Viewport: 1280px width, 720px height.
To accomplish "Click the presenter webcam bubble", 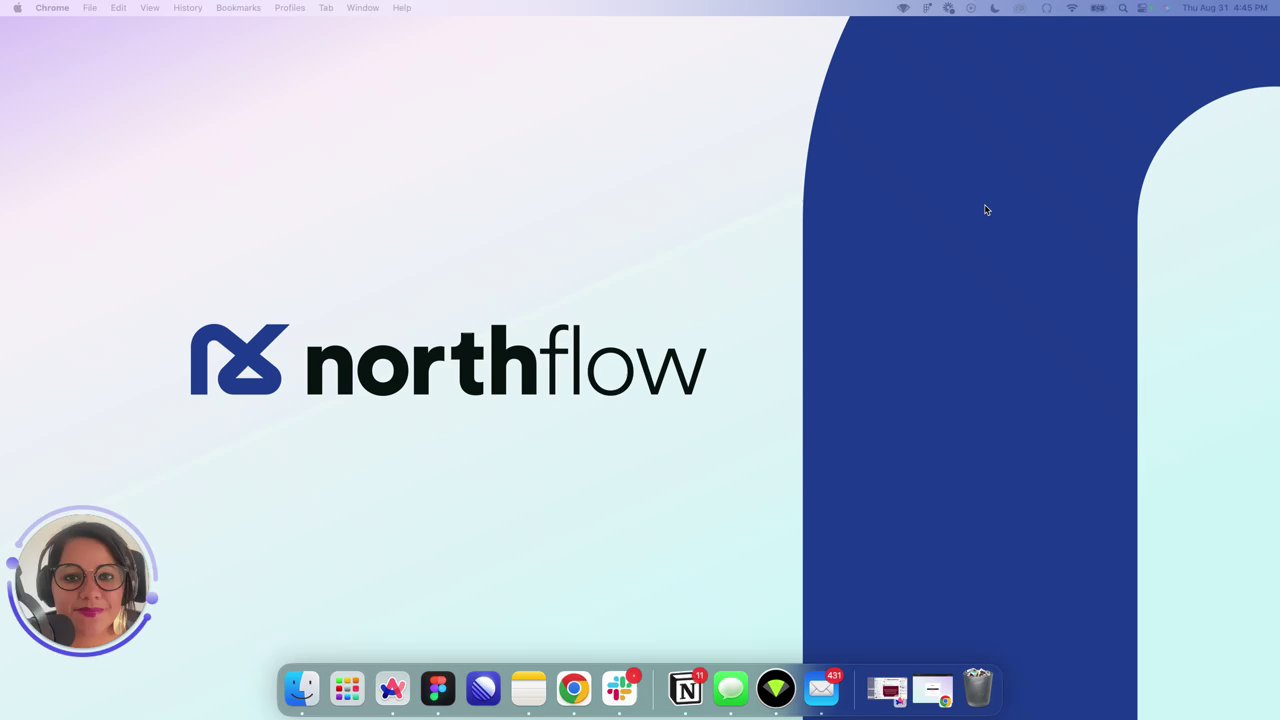I will coord(82,582).
